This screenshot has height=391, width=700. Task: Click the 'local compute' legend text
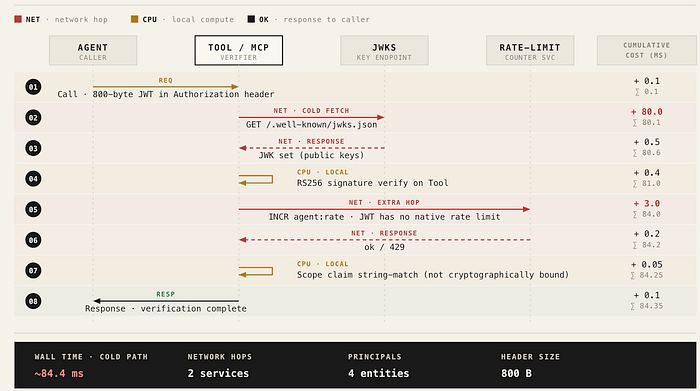pos(203,20)
